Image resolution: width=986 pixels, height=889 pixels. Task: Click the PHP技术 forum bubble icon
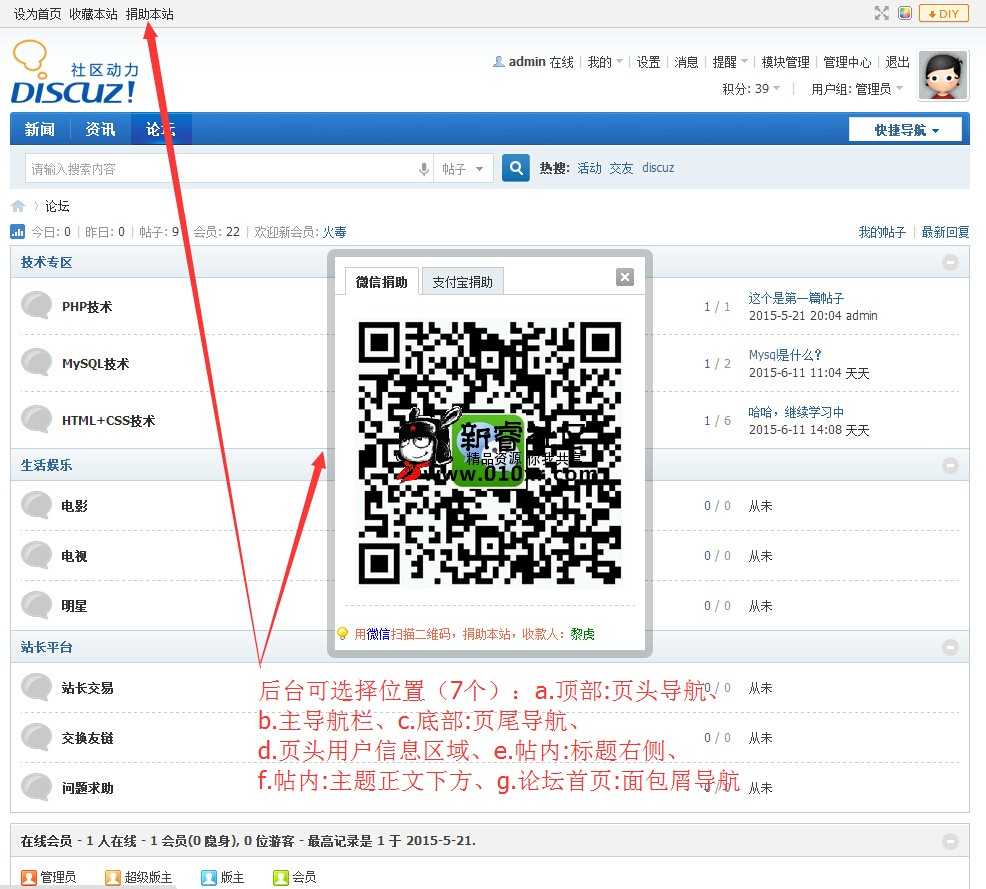click(x=37, y=306)
